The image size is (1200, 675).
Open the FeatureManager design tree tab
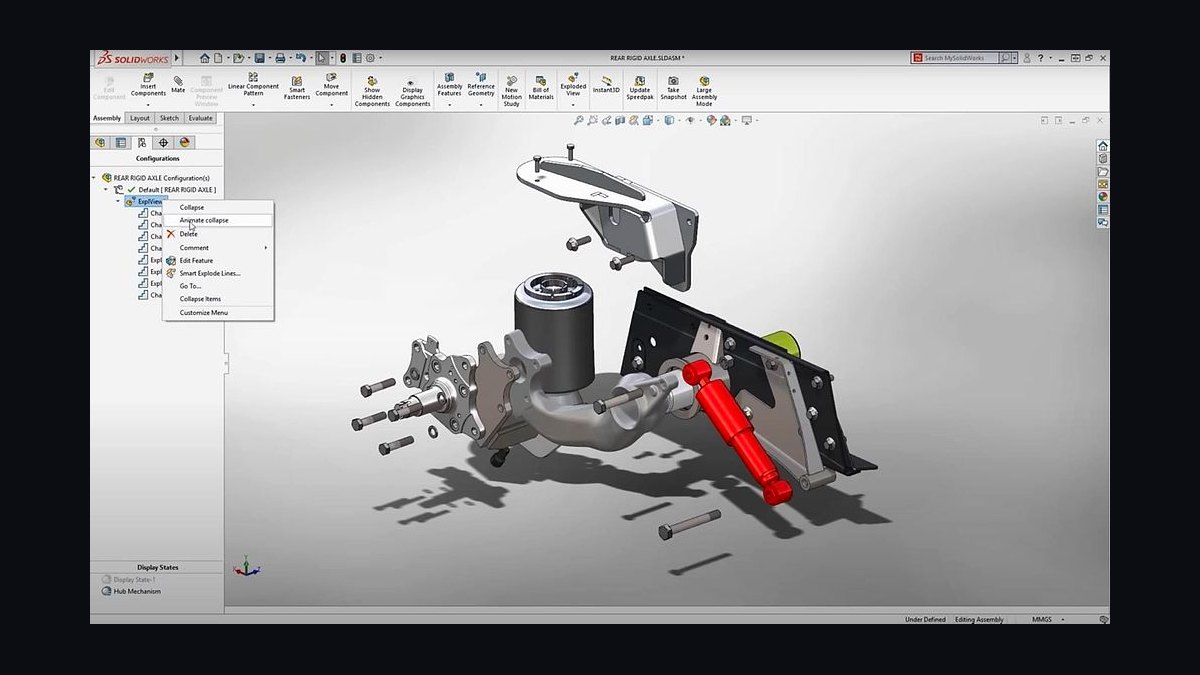100,143
